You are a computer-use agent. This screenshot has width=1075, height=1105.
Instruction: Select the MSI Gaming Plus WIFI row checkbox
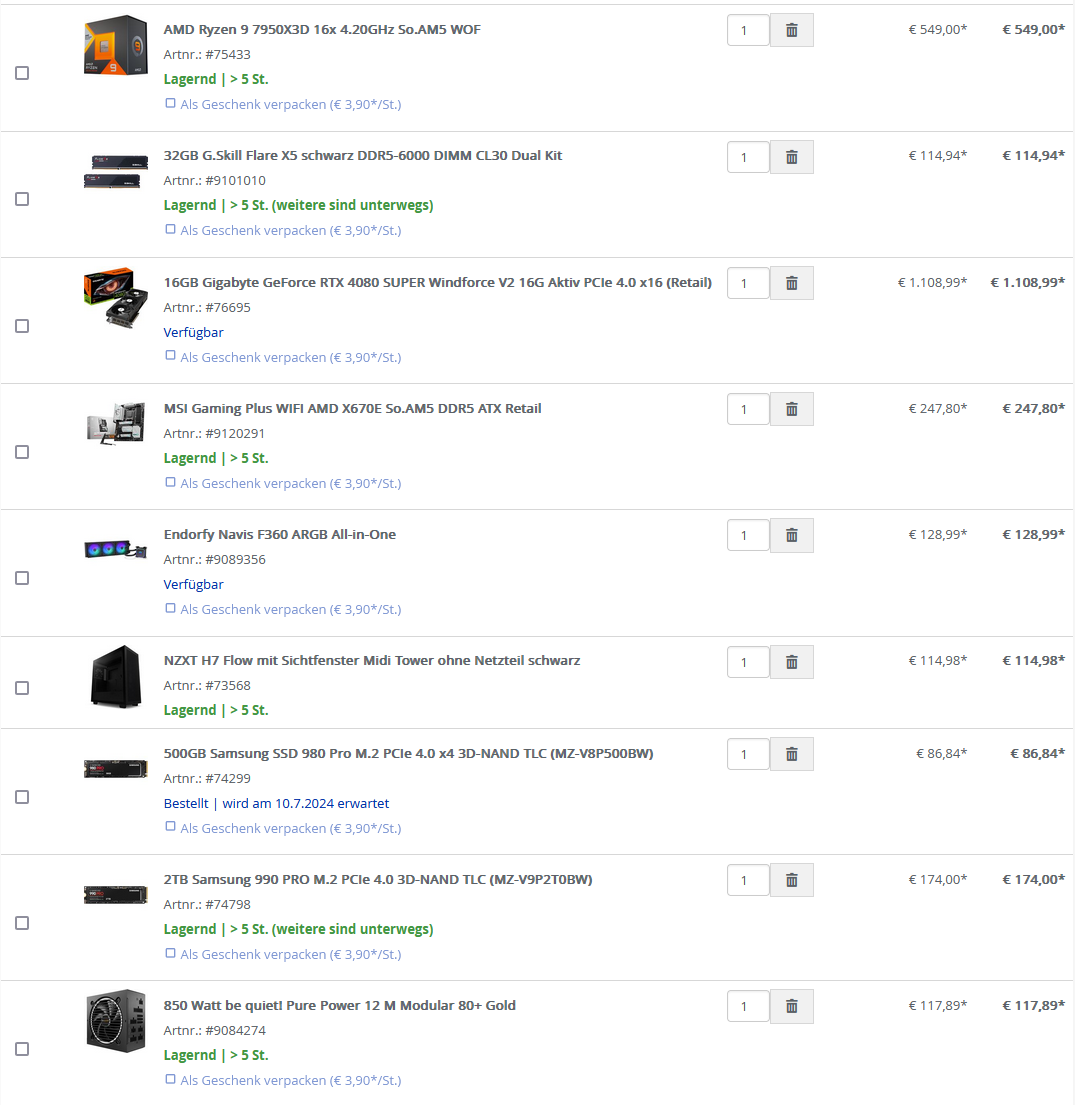pyautogui.click(x=22, y=452)
